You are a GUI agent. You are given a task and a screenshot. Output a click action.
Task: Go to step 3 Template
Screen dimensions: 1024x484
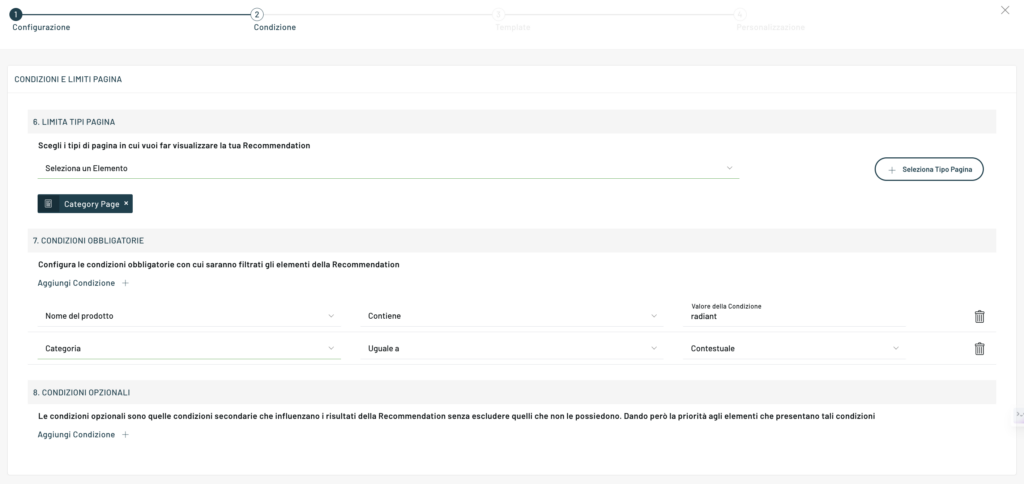pos(498,14)
